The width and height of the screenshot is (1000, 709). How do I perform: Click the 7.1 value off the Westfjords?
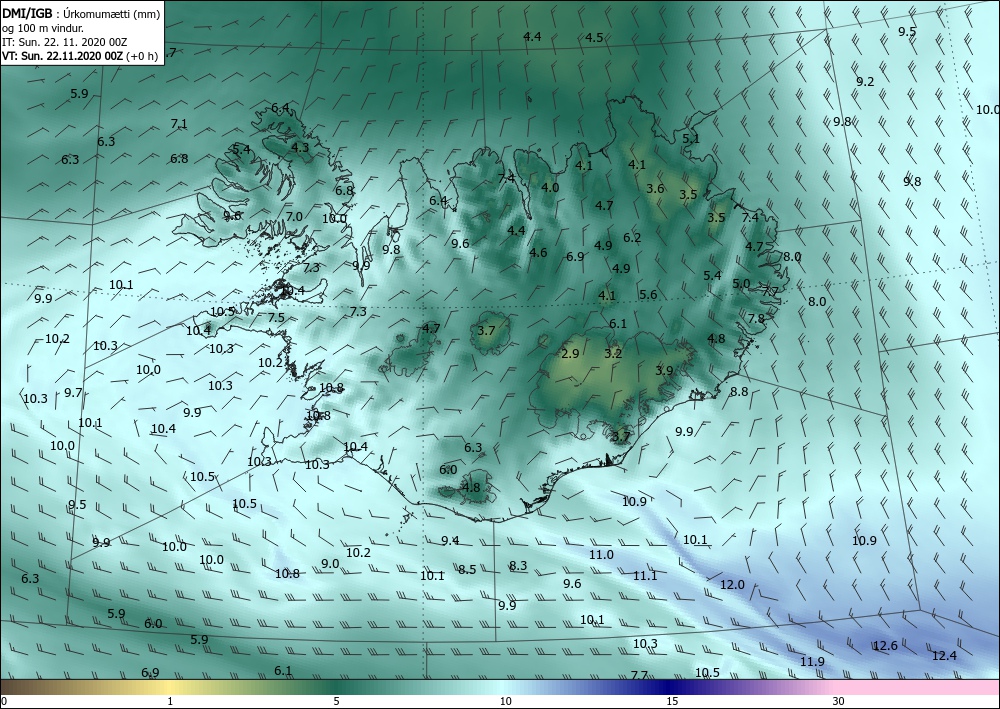coord(179,124)
